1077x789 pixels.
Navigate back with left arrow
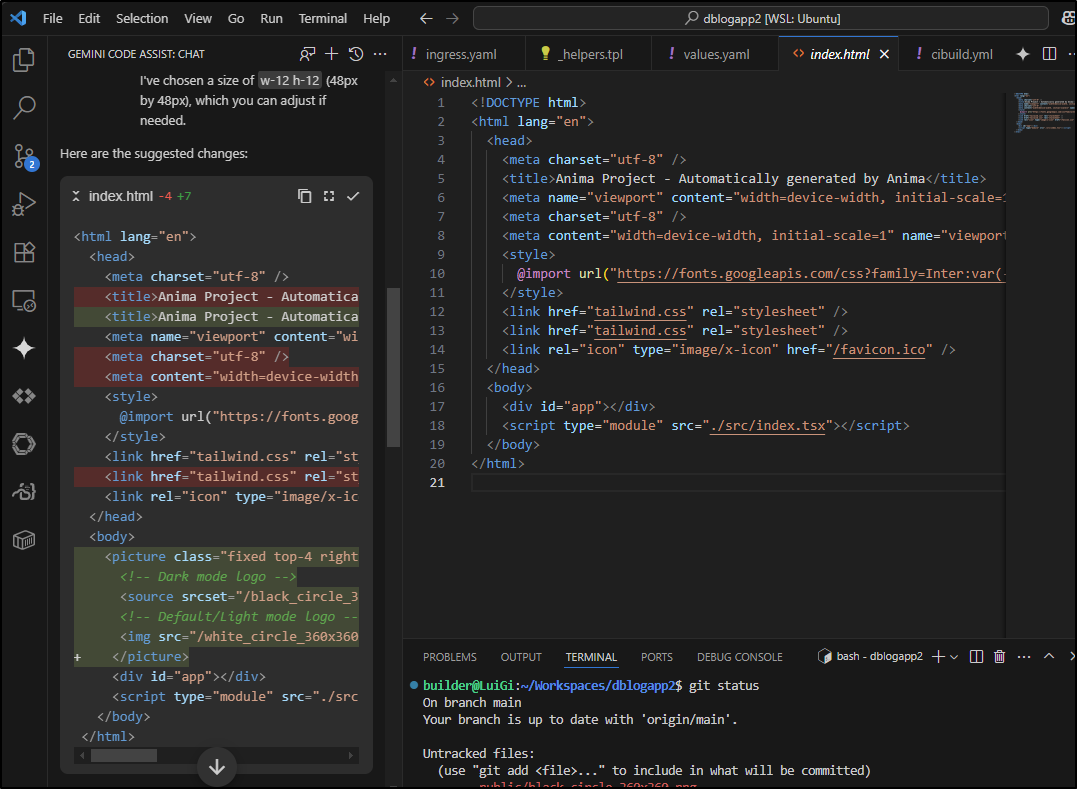pos(426,19)
